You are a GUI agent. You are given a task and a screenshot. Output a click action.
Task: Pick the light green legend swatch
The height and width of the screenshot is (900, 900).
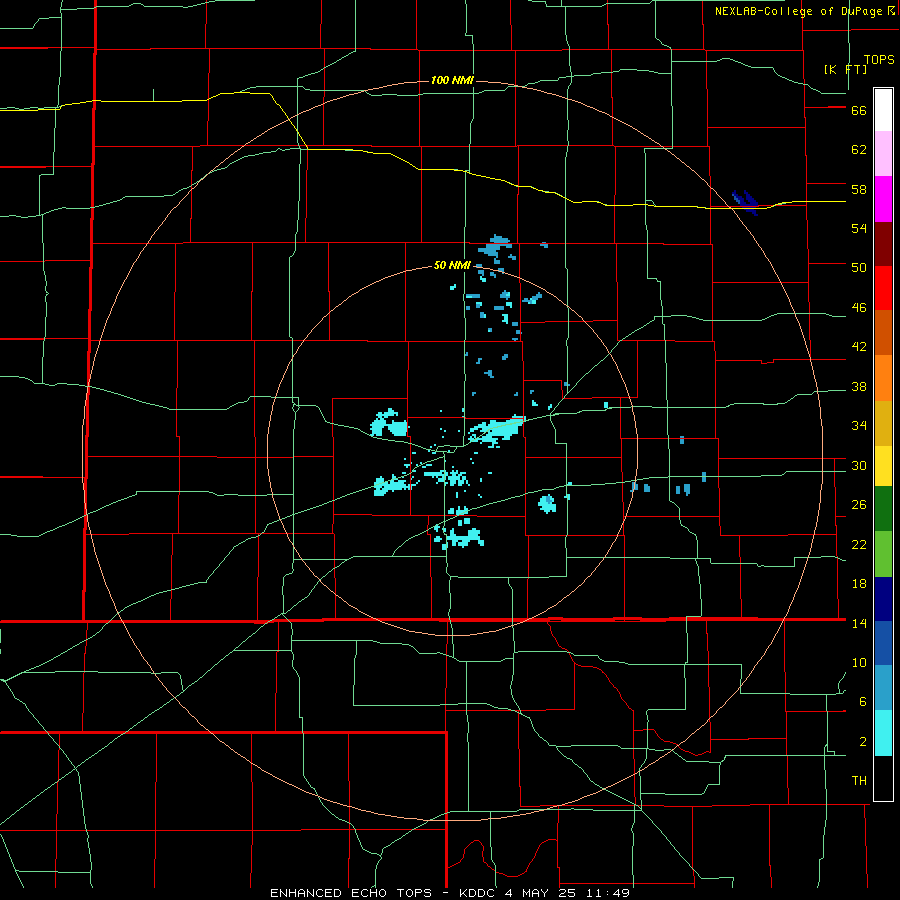click(883, 554)
